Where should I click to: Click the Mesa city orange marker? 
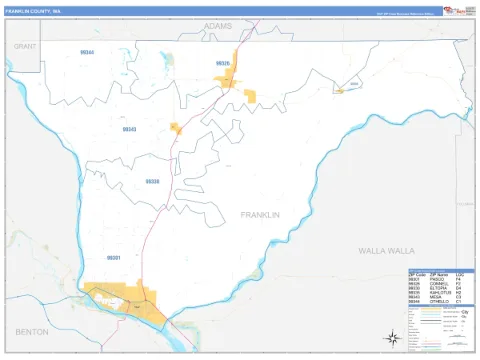coord(176,128)
